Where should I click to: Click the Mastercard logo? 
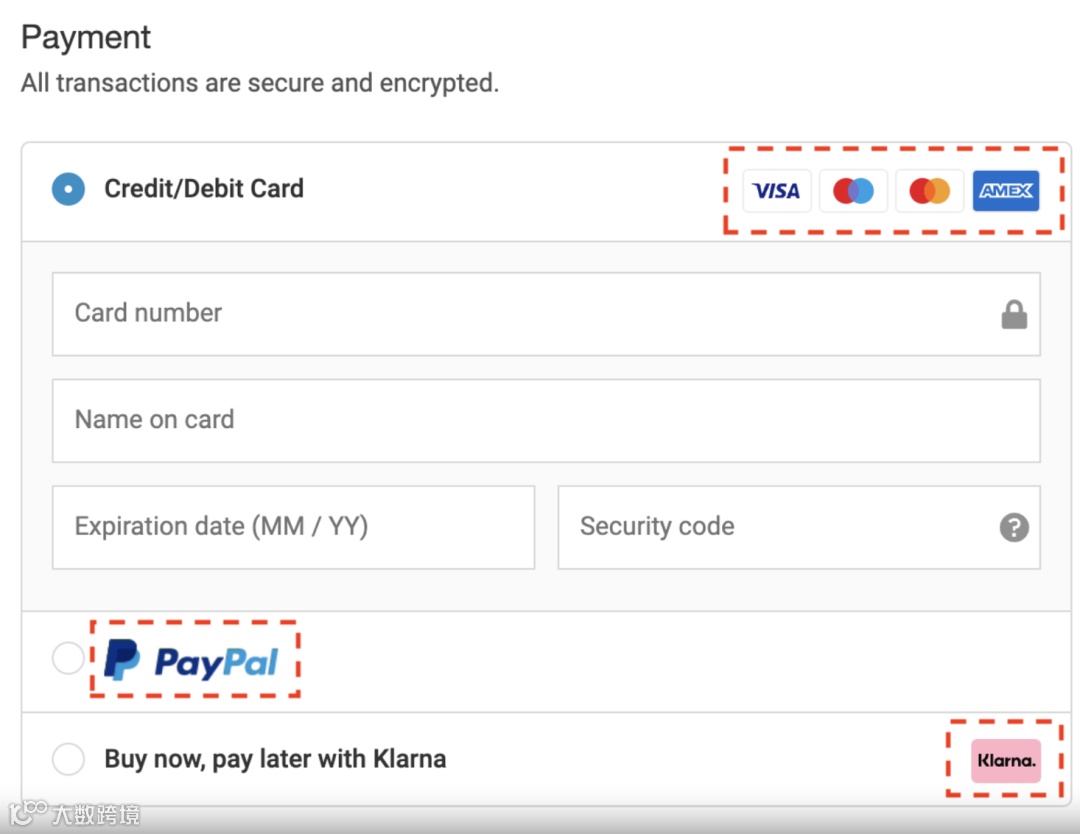pyautogui.click(x=930, y=191)
